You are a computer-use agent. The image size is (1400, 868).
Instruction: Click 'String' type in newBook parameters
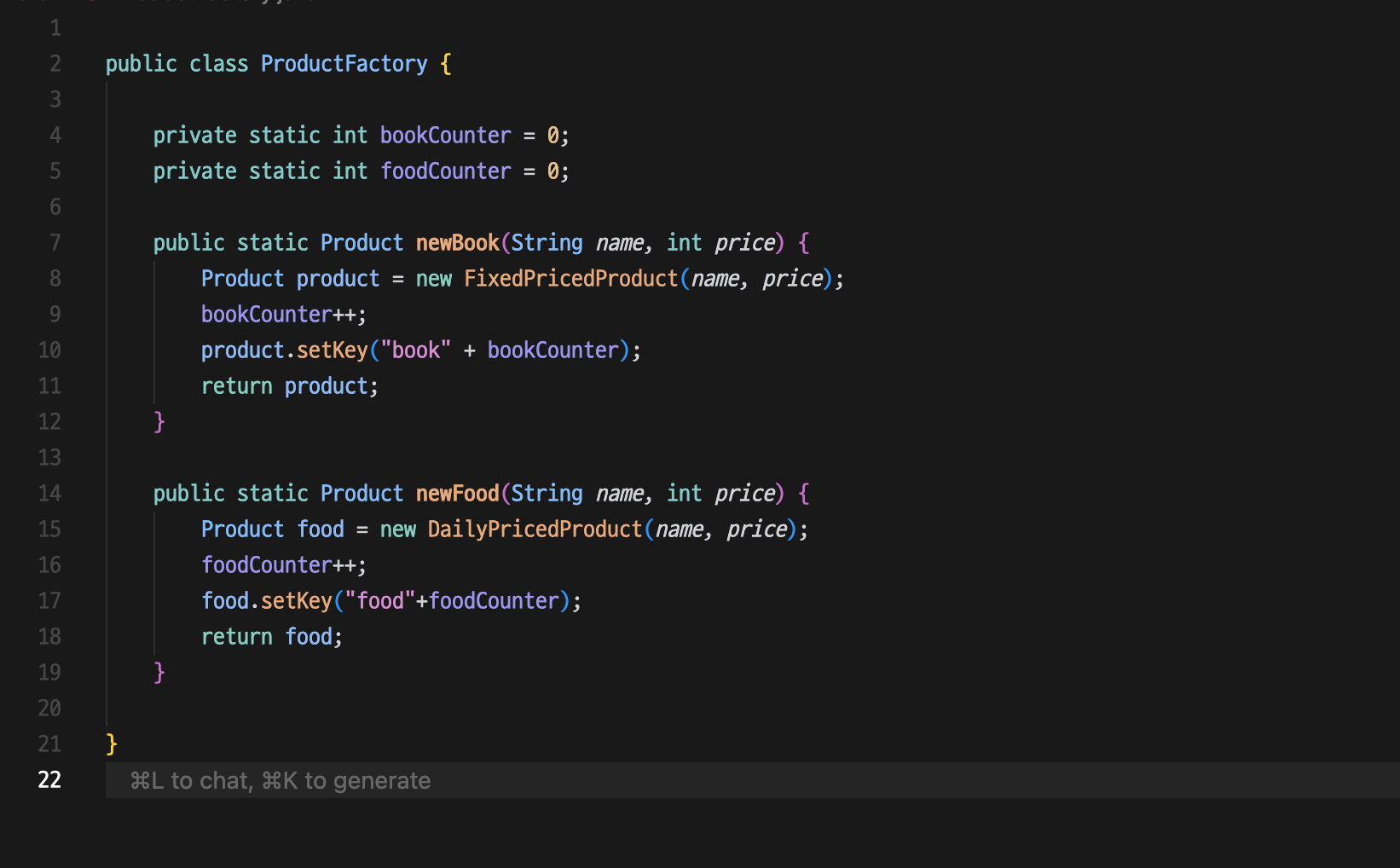point(547,243)
